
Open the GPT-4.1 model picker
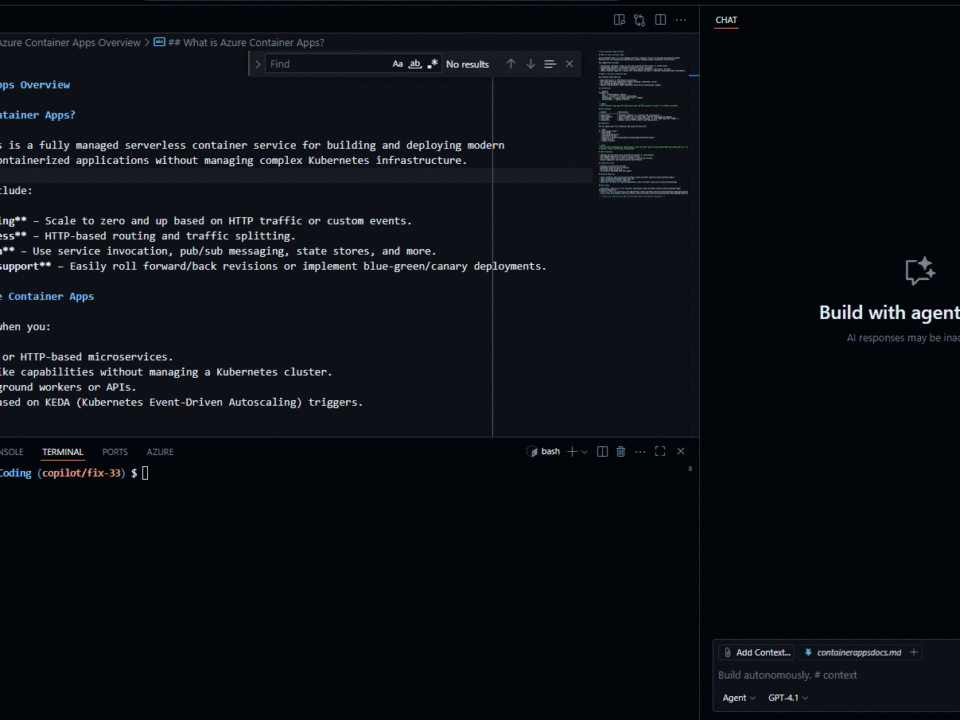[x=789, y=698]
